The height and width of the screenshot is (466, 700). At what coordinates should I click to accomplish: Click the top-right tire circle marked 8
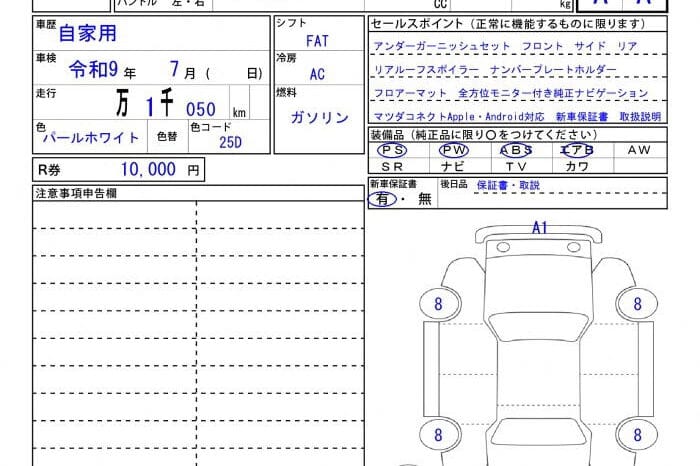pos(637,304)
